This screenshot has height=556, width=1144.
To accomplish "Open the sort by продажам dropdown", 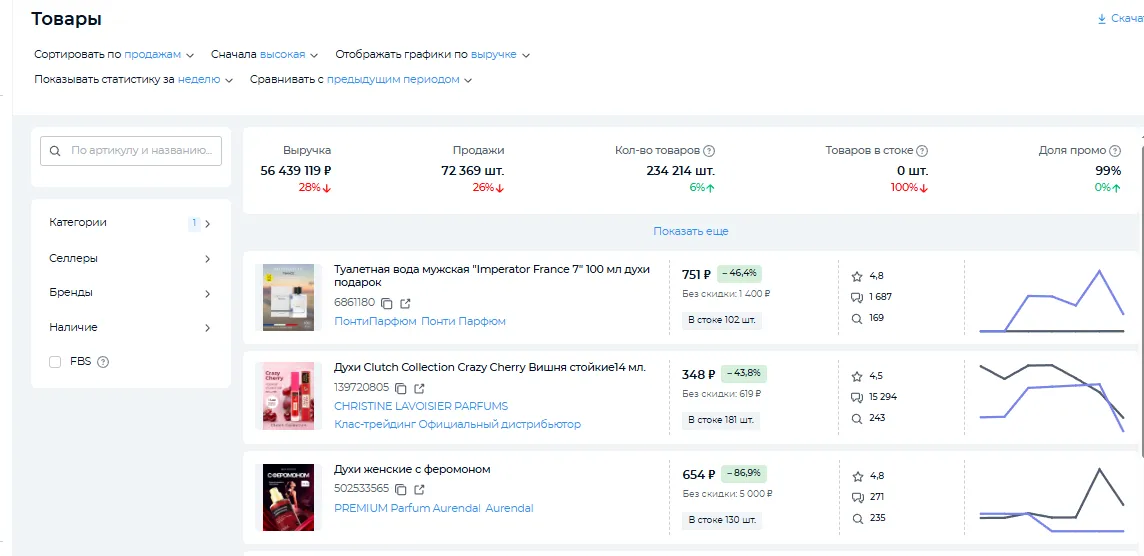I will (159, 55).
